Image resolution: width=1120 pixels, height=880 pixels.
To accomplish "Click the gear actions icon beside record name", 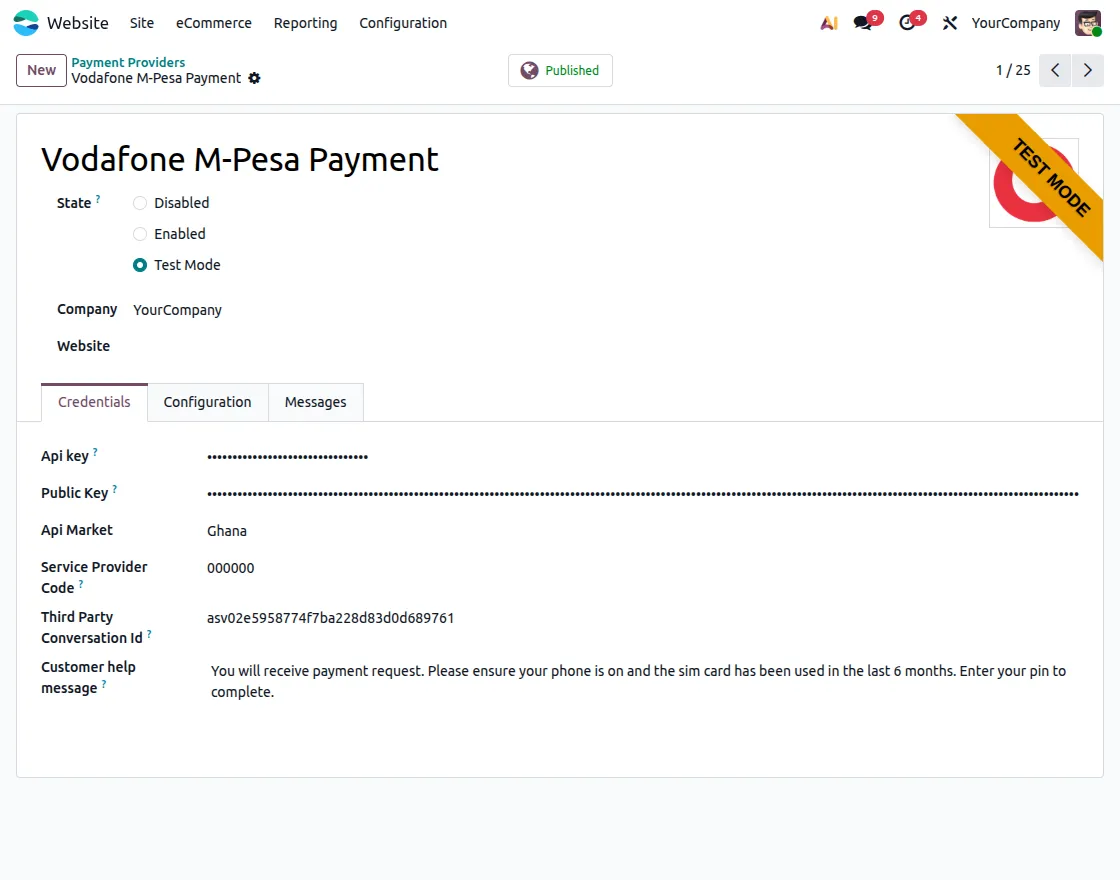I will (x=254, y=79).
